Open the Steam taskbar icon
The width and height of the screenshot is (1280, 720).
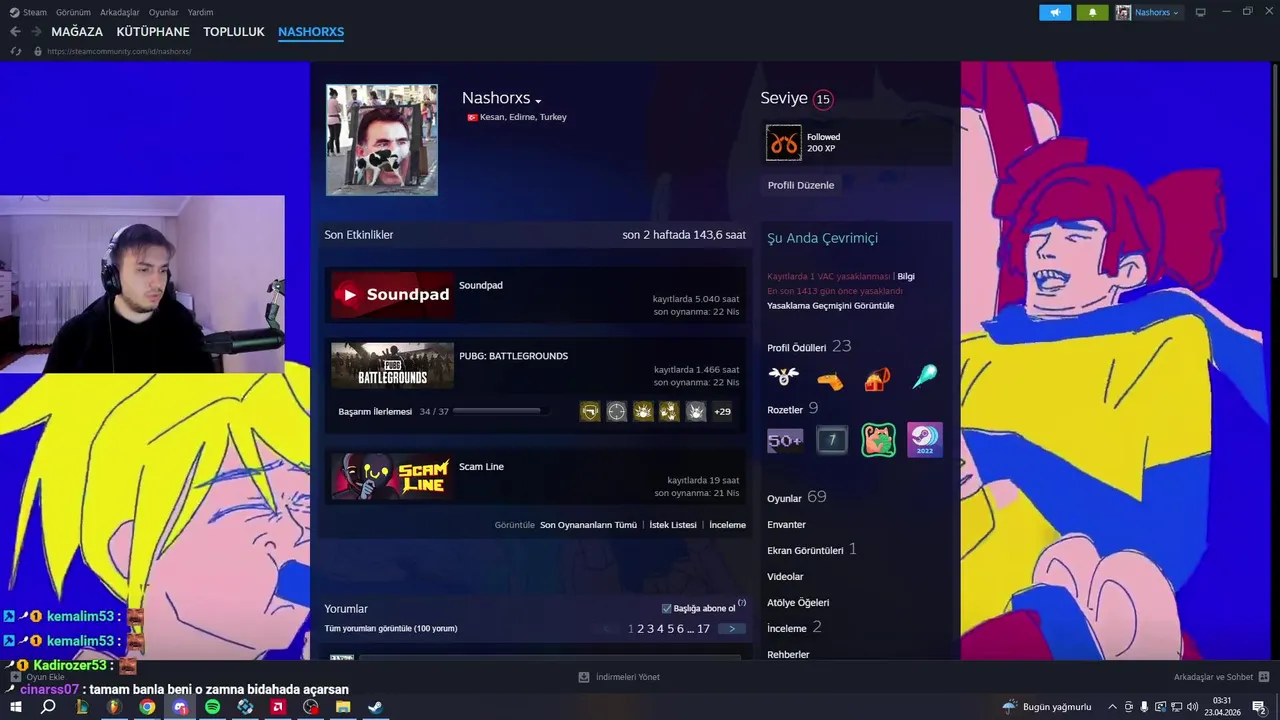click(x=375, y=707)
